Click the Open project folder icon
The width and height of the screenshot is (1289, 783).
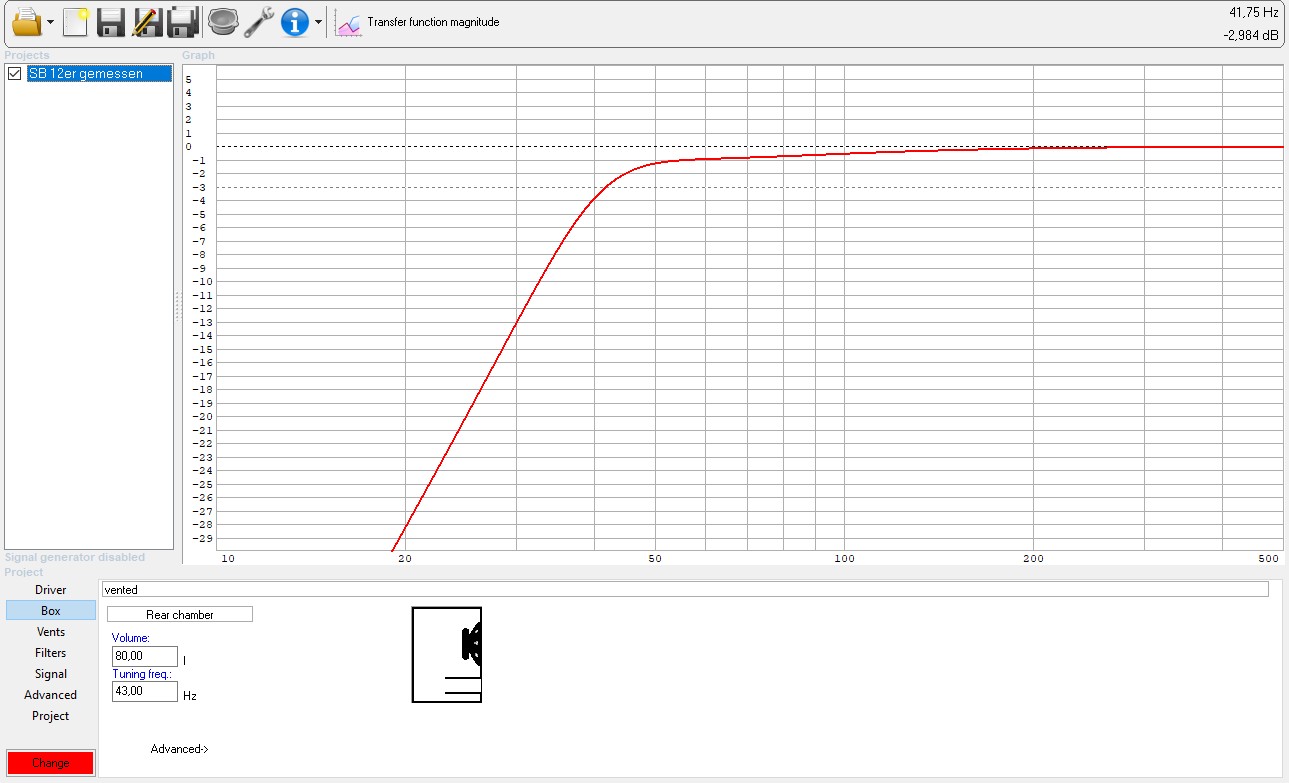click(x=26, y=21)
